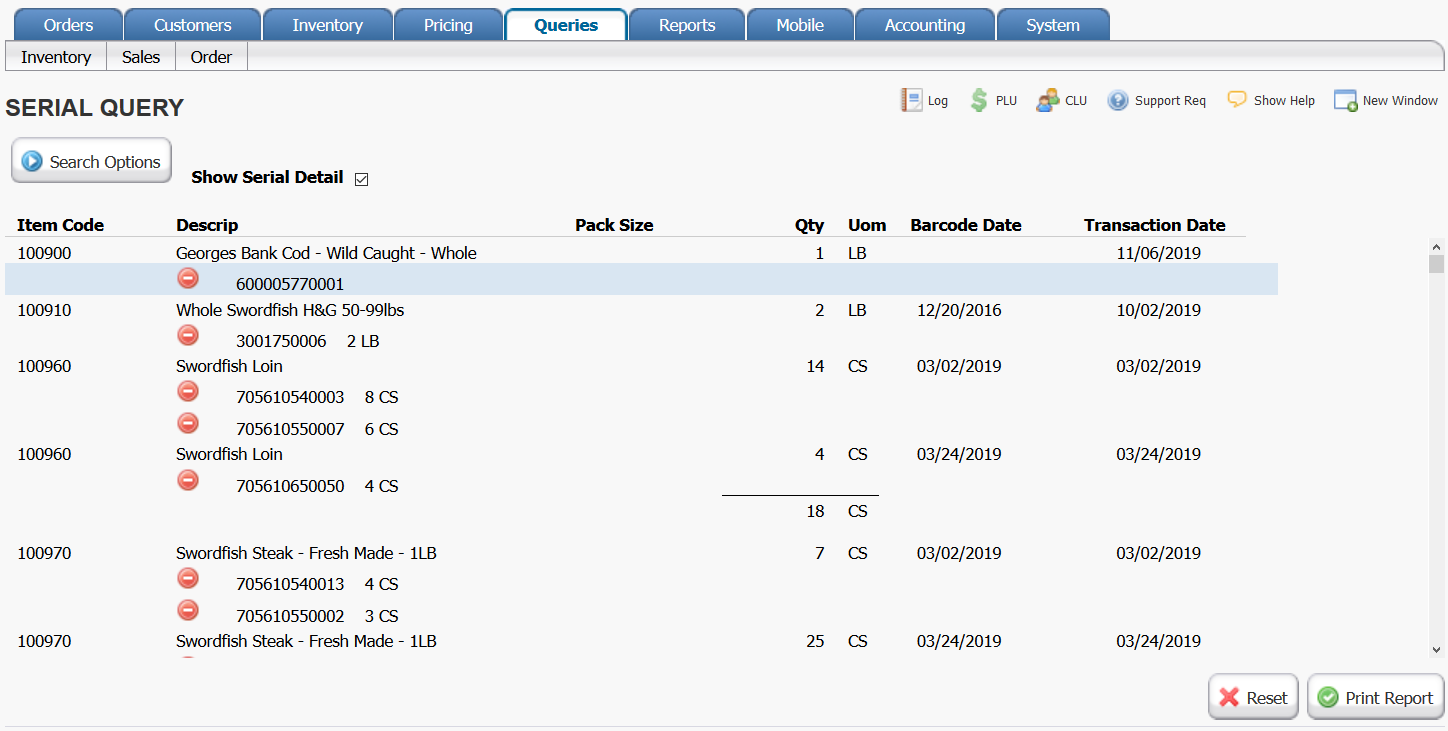
Task: Click the scrollbar up arrow
Action: click(x=1436, y=247)
